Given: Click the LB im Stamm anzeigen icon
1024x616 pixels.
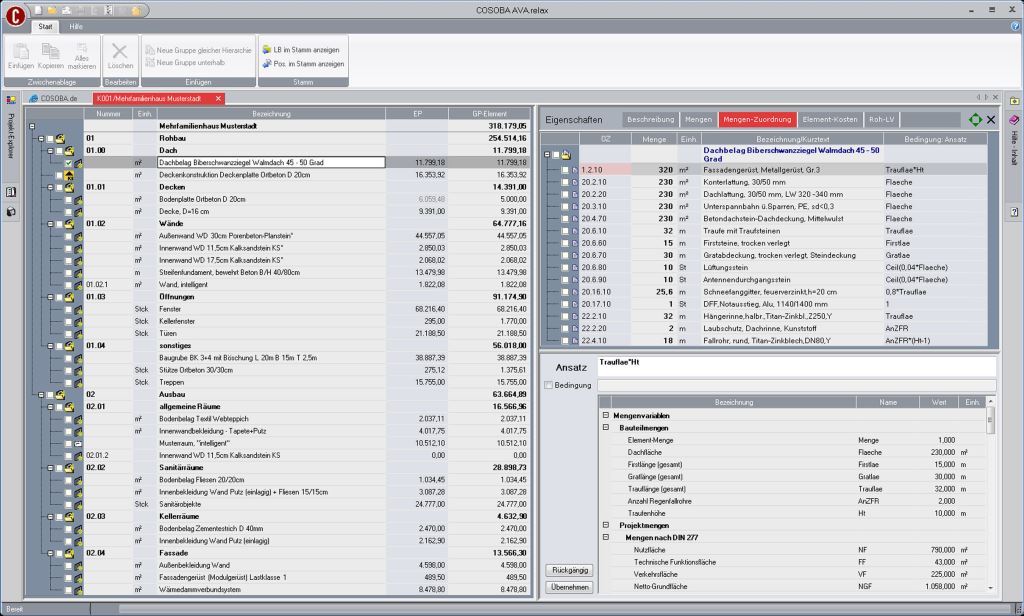Looking at the screenshot, I should (x=267, y=49).
